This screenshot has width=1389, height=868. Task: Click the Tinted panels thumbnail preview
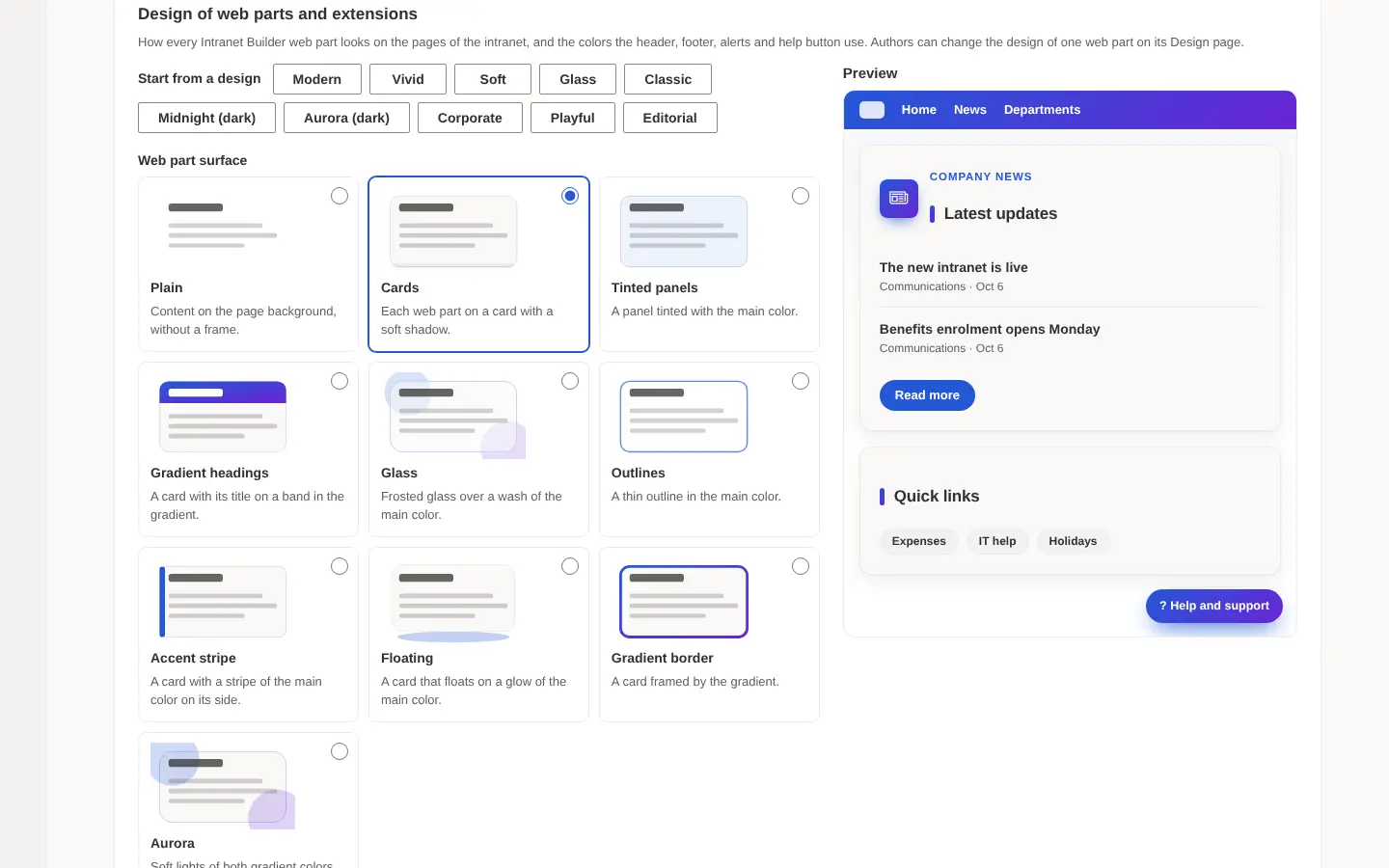point(684,231)
